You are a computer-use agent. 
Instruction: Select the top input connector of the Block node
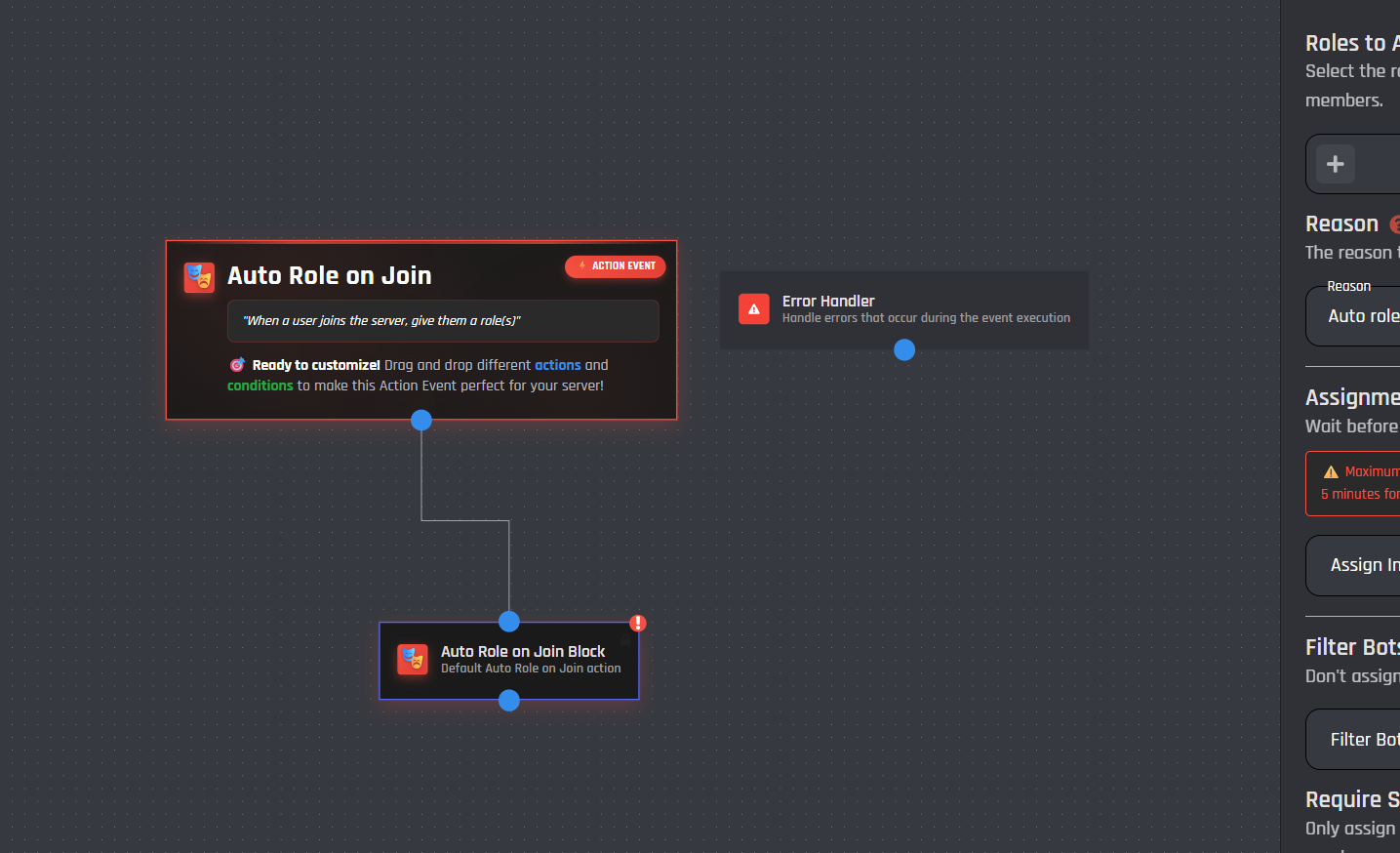[x=509, y=622]
